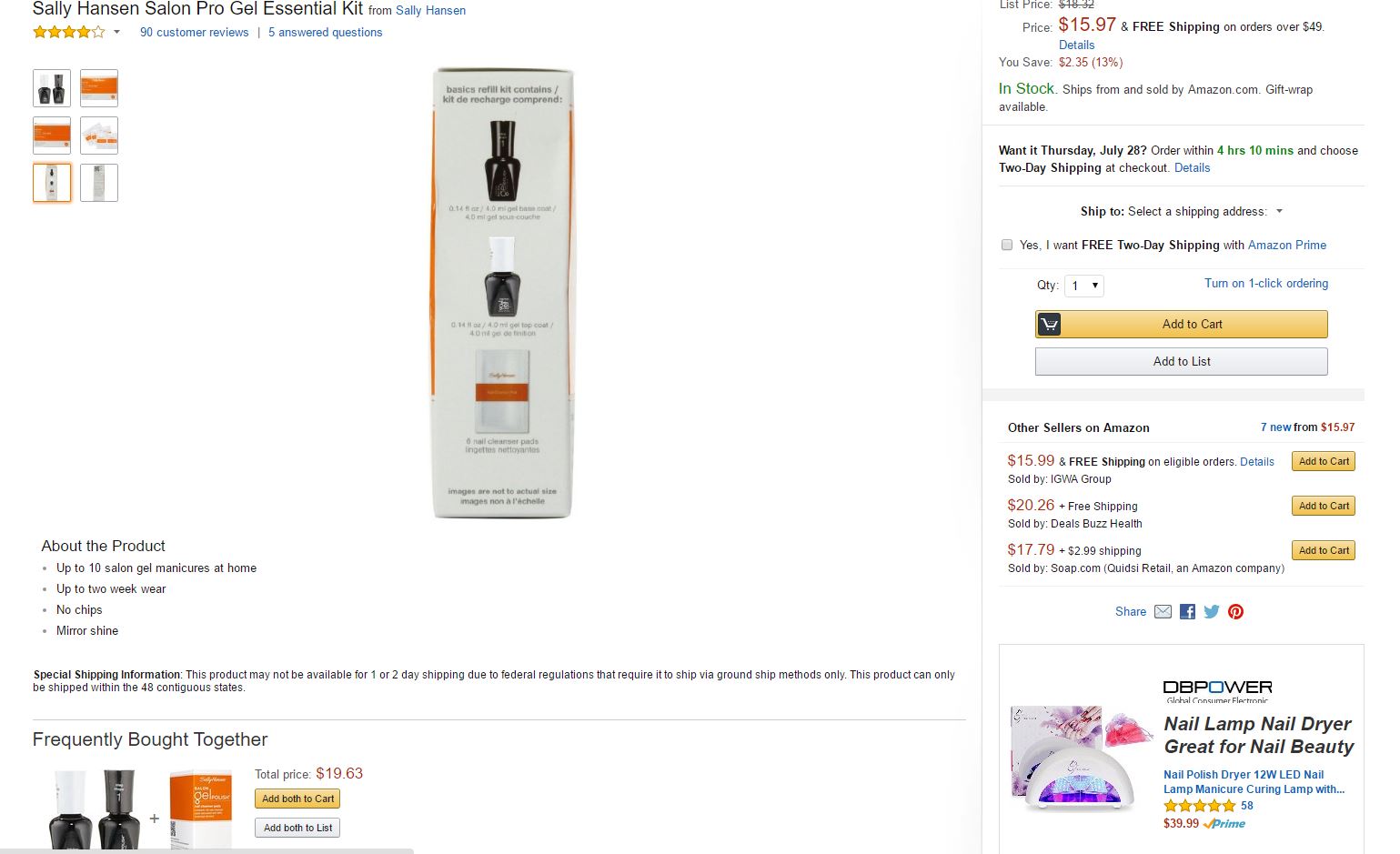Click the star rating icons under the title
The image size is (1400, 854).
point(69,33)
